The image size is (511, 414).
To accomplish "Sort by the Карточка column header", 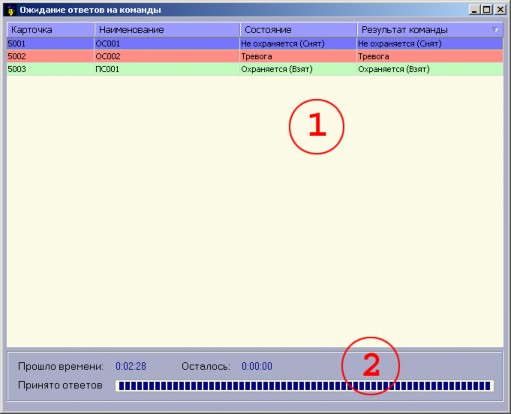I will coord(50,30).
